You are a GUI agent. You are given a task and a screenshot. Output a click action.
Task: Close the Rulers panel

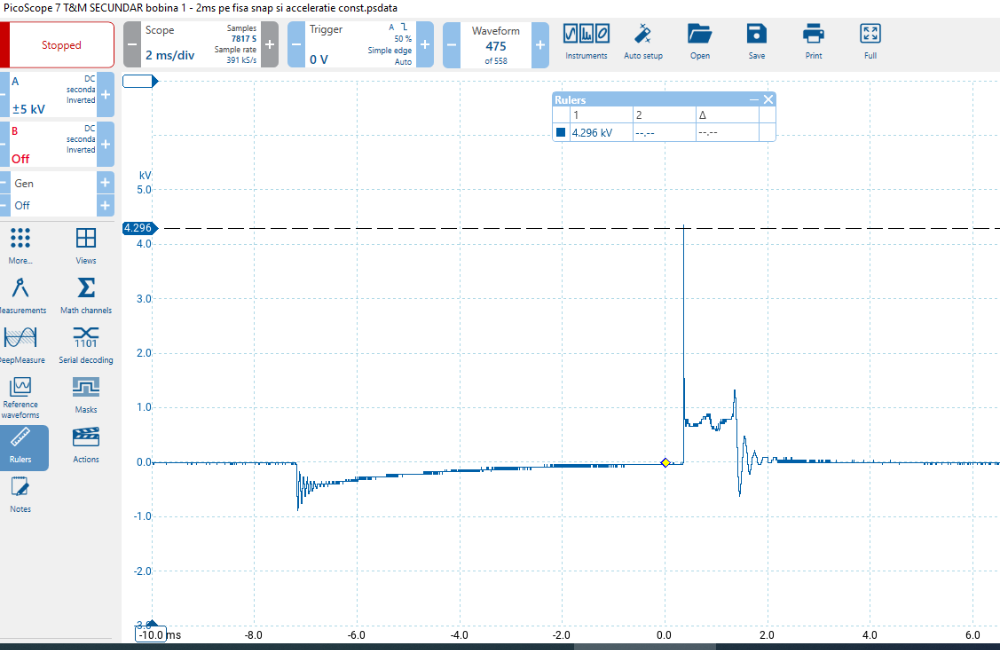point(768,99)
